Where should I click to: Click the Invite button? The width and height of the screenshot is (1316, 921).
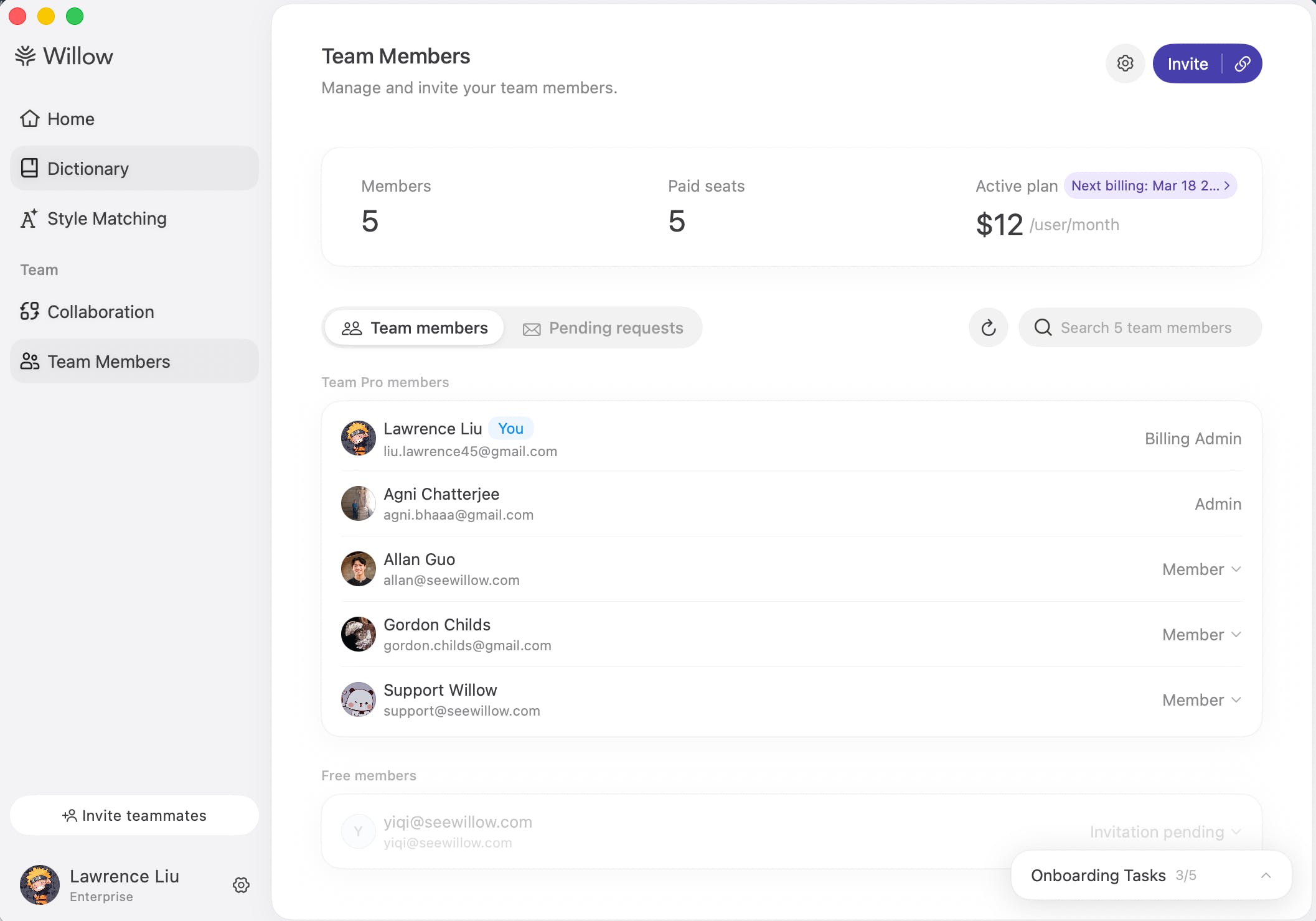pos(1187,63)
